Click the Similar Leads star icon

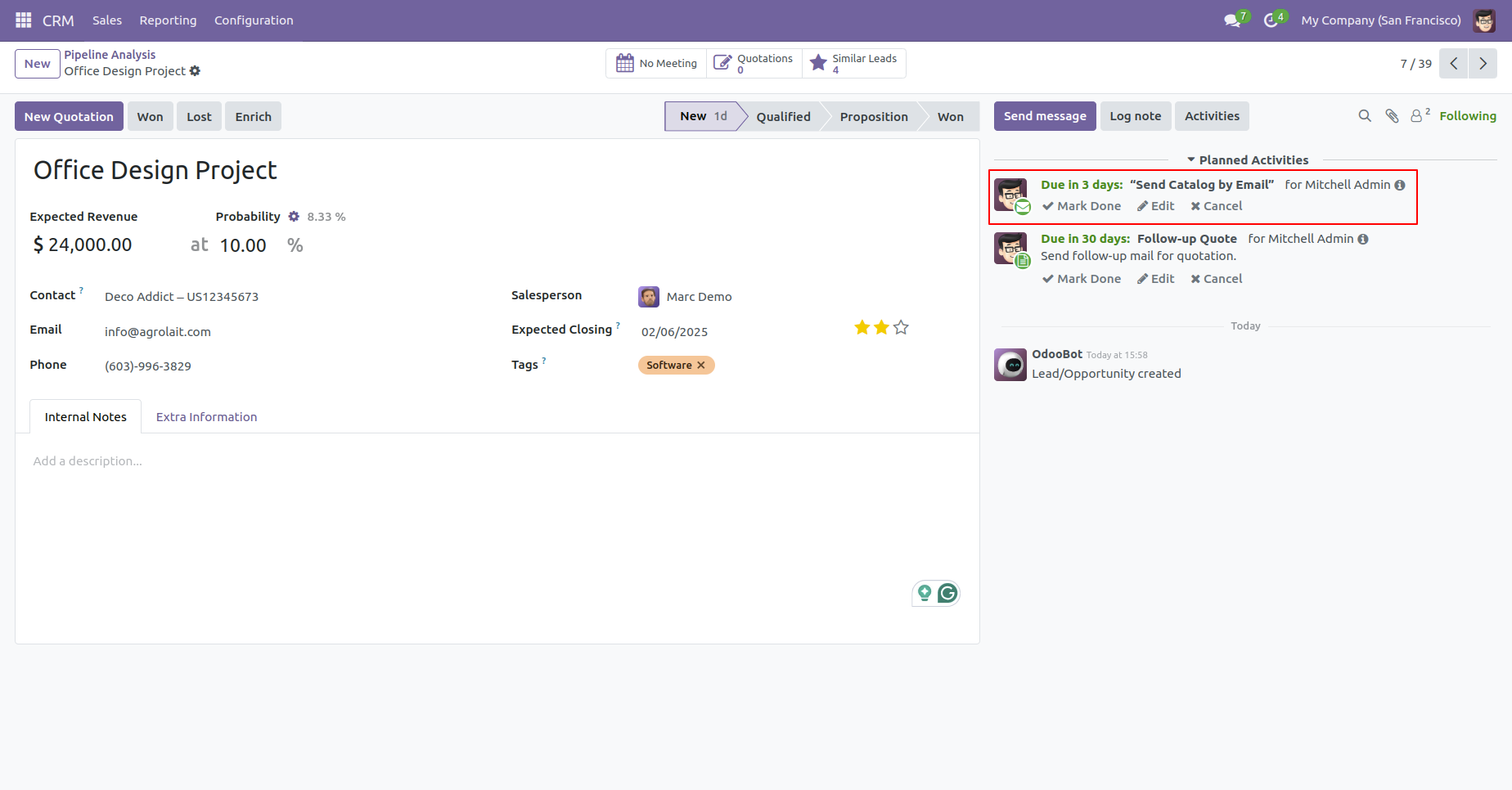click(818, 63)
